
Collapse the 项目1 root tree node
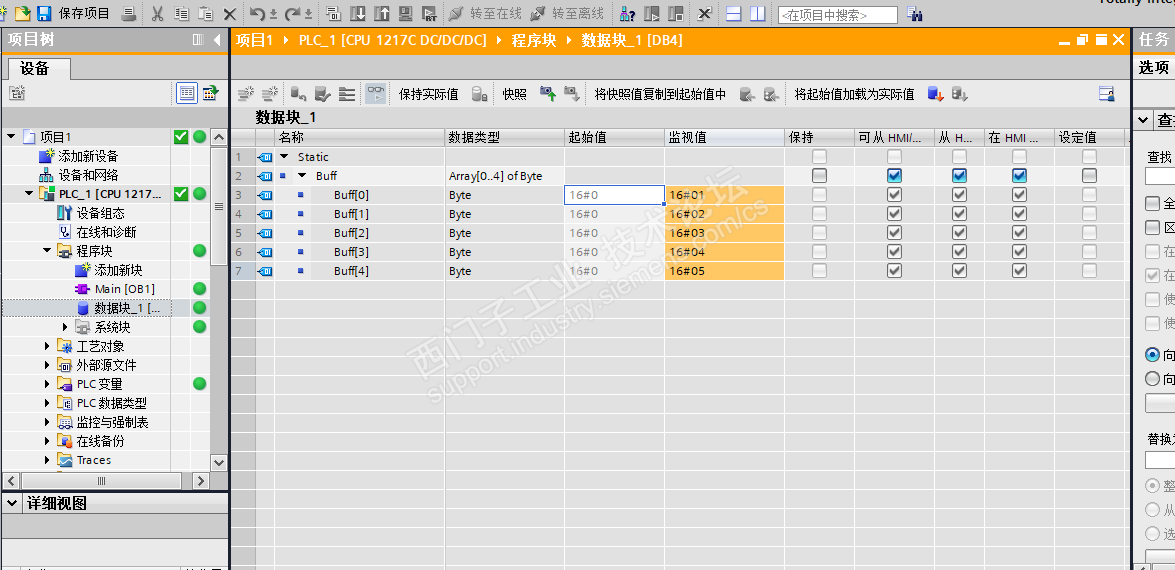pyautogui.click(x=11, y=137)
